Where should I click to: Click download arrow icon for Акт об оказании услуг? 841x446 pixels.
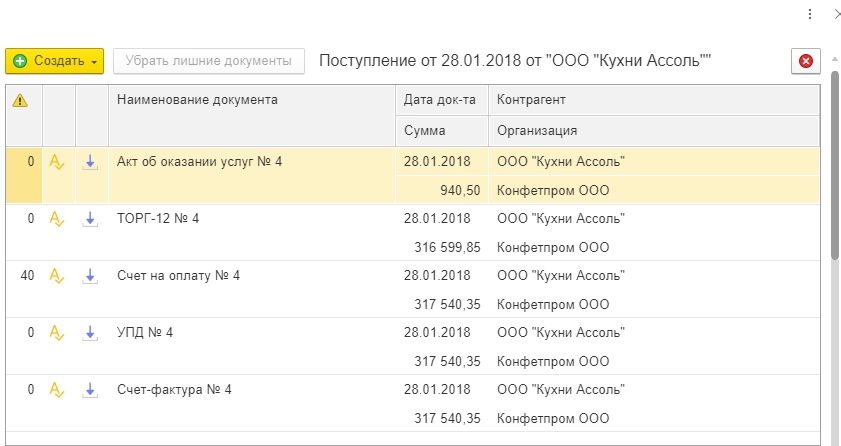pyautogui.click(x=90, y=161)
